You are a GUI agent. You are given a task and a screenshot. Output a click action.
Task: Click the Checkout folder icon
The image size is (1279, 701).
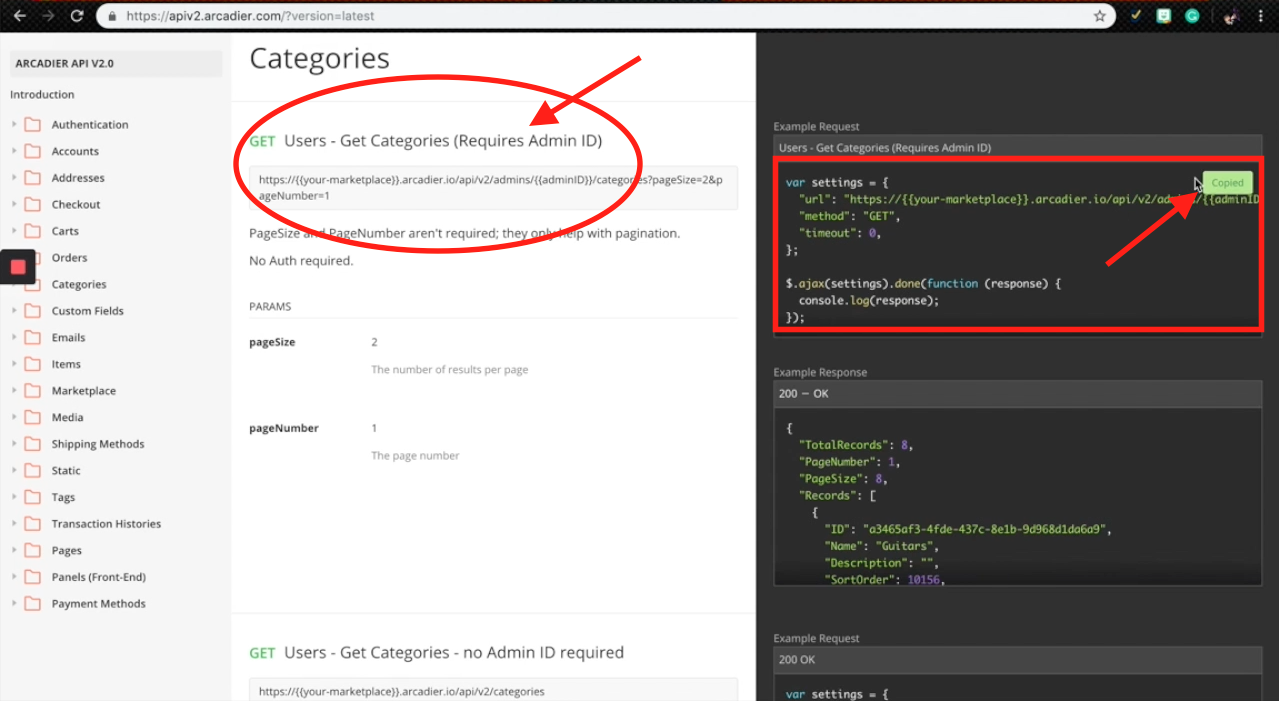(33, 204)
